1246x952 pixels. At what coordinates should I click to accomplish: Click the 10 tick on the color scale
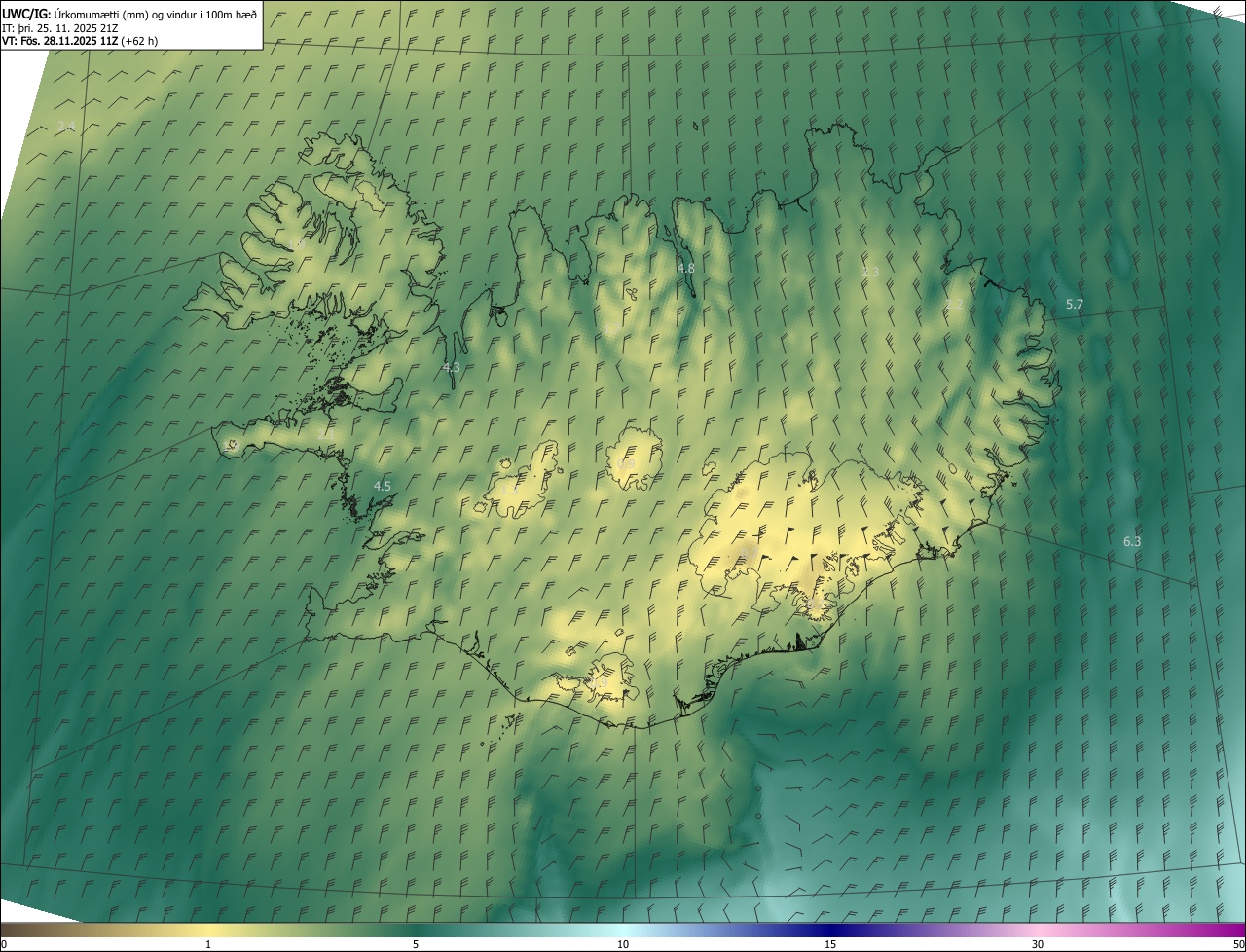[623, 944]
